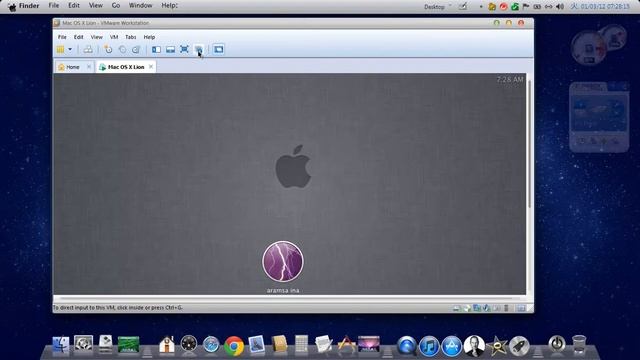The height and width of the screenshot is (360, 640).
Task: Select the aramsa ina user avatar
Action: click(283, 261)
